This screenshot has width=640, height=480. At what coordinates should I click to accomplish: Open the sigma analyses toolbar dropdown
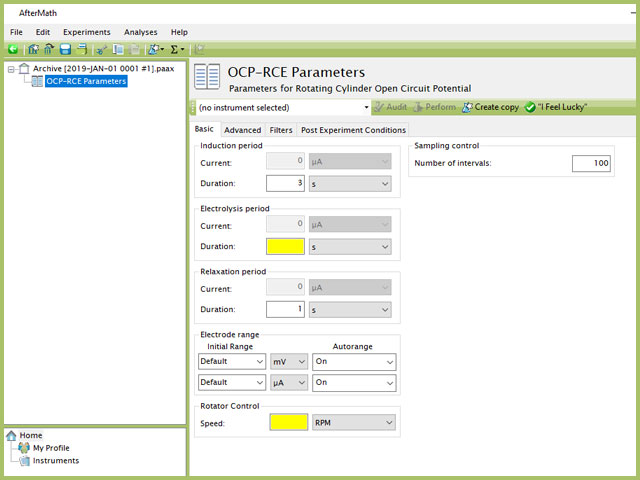177,49
